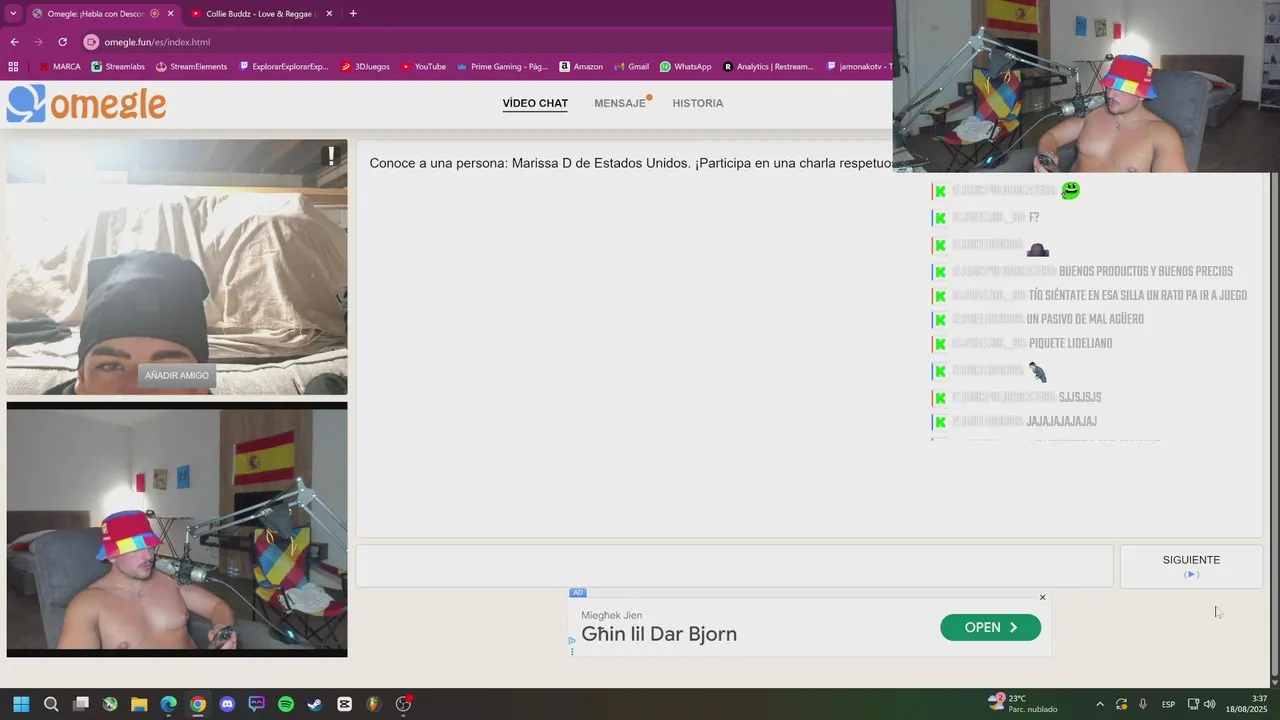
Task: Switch to the Collie Buddz YouTube tab
Action: tap(261, 14)
